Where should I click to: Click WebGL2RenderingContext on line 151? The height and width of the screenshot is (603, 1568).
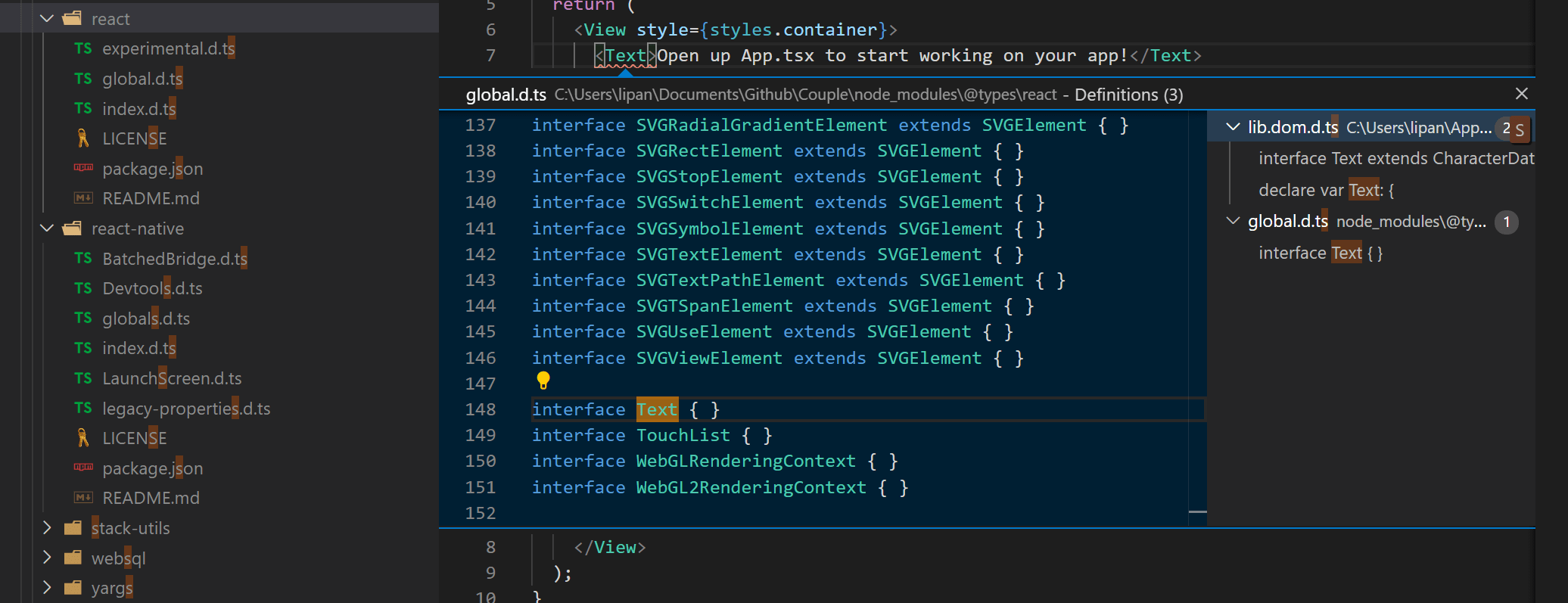[x=751, y=487]
